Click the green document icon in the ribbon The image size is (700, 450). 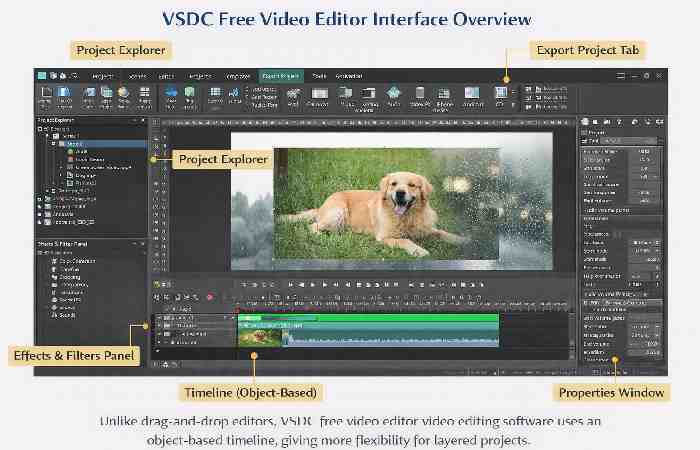190,92
